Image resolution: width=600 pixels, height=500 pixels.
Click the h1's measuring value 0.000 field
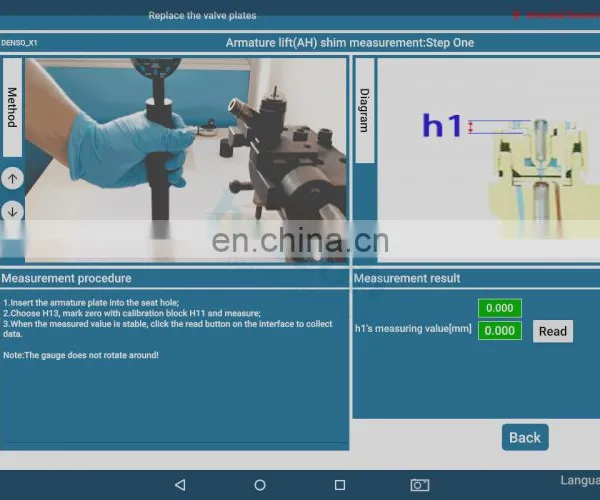point(499,331)
